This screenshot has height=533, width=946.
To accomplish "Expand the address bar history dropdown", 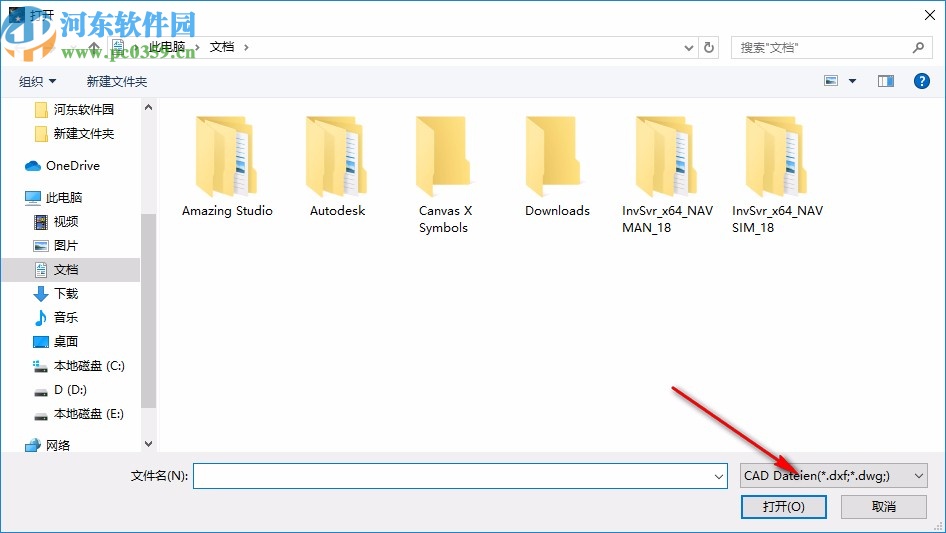I will (688, 47).
